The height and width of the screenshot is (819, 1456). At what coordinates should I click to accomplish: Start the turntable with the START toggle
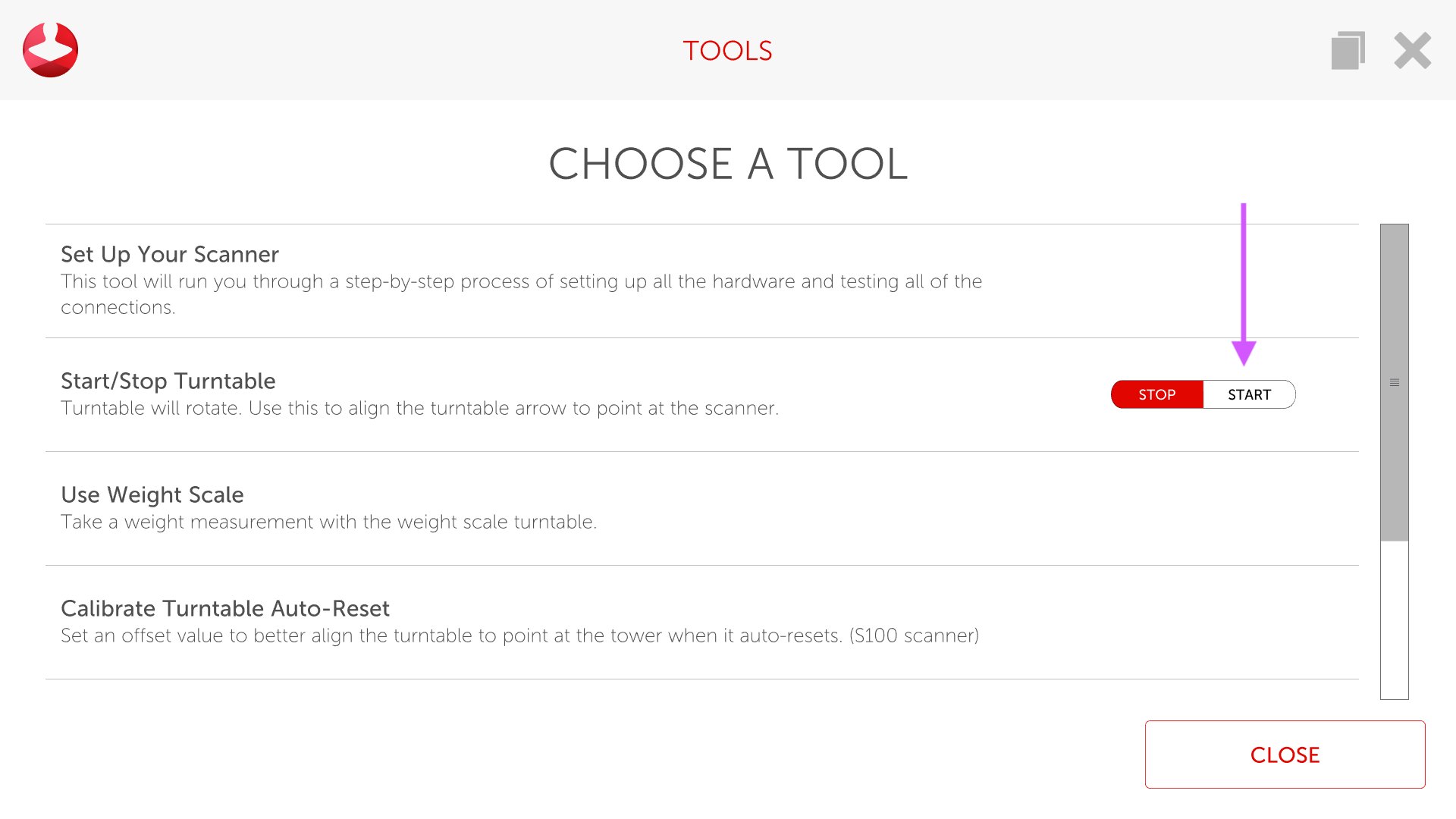click(1249, 394)
